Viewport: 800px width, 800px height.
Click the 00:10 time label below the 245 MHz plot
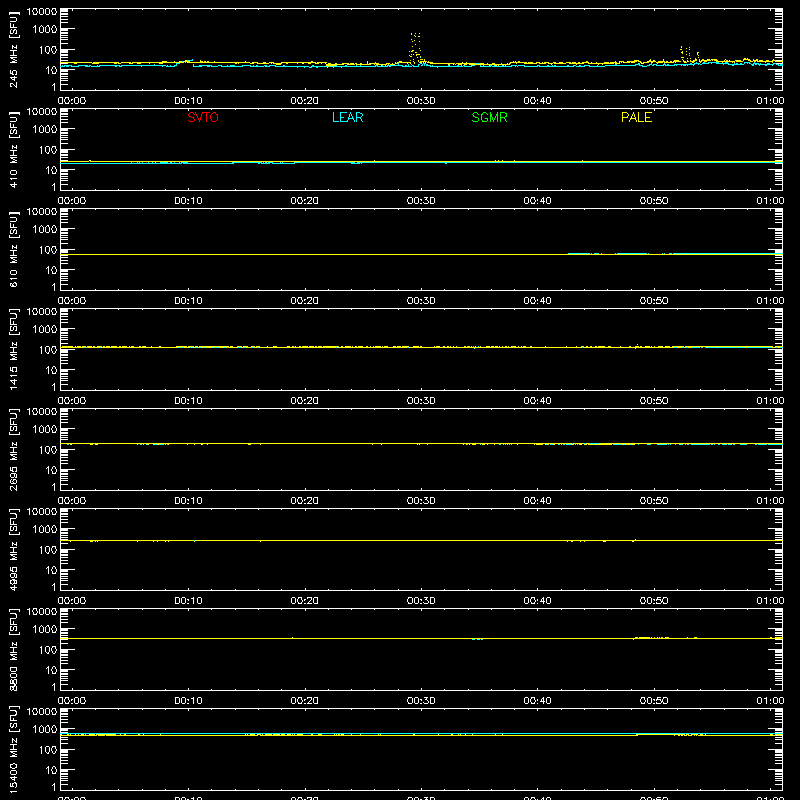pos(188,101)
